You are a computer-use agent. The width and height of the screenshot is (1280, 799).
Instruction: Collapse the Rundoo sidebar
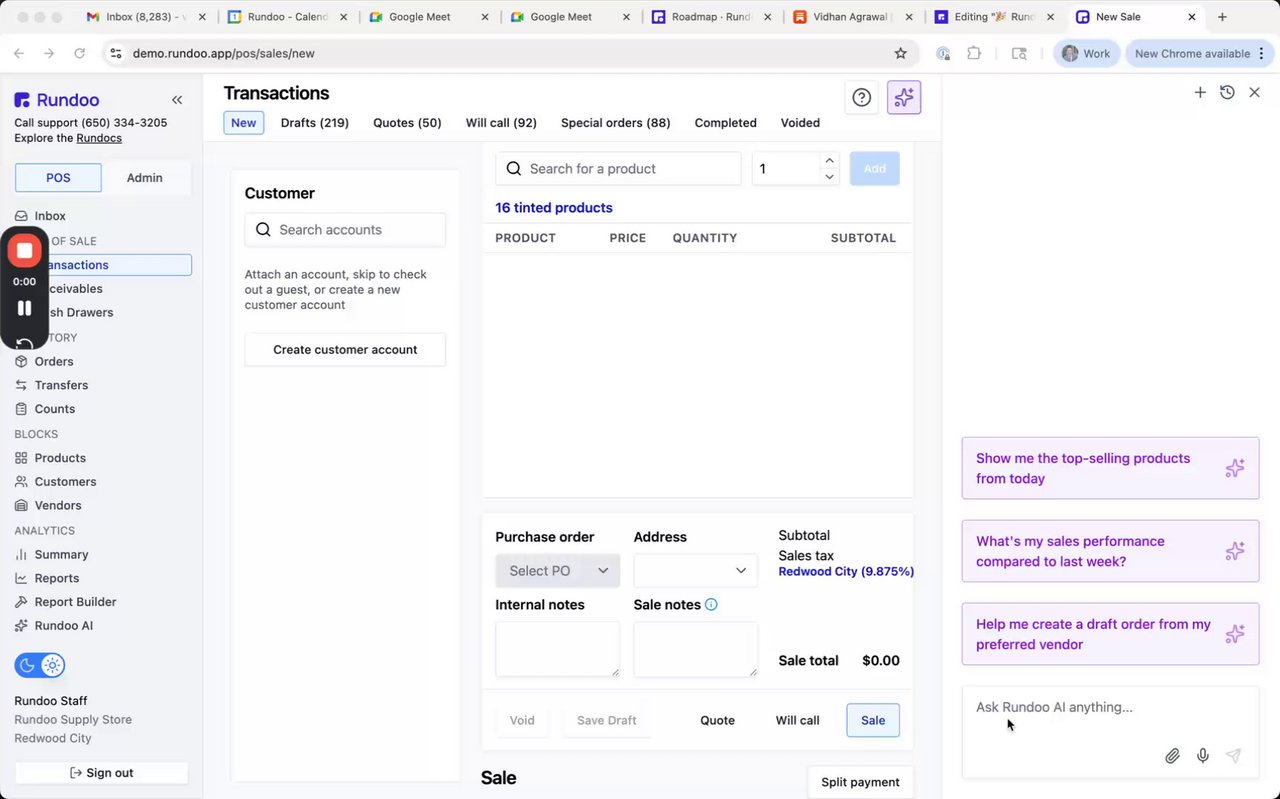click(177, 100)
